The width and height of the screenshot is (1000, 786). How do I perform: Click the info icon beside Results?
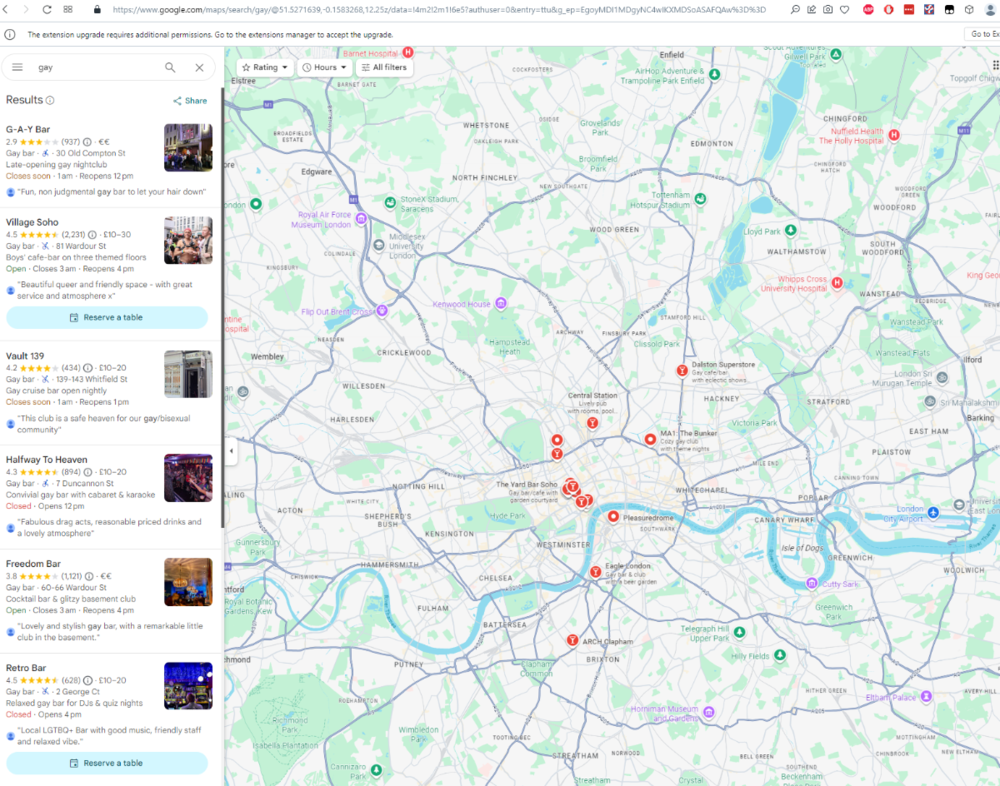pos(50,100)
